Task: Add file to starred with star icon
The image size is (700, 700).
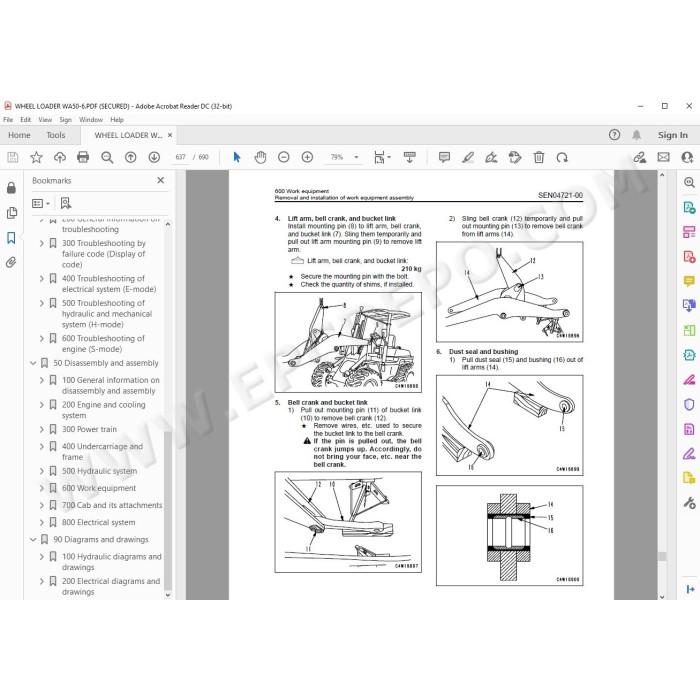Action: (36, 157)
